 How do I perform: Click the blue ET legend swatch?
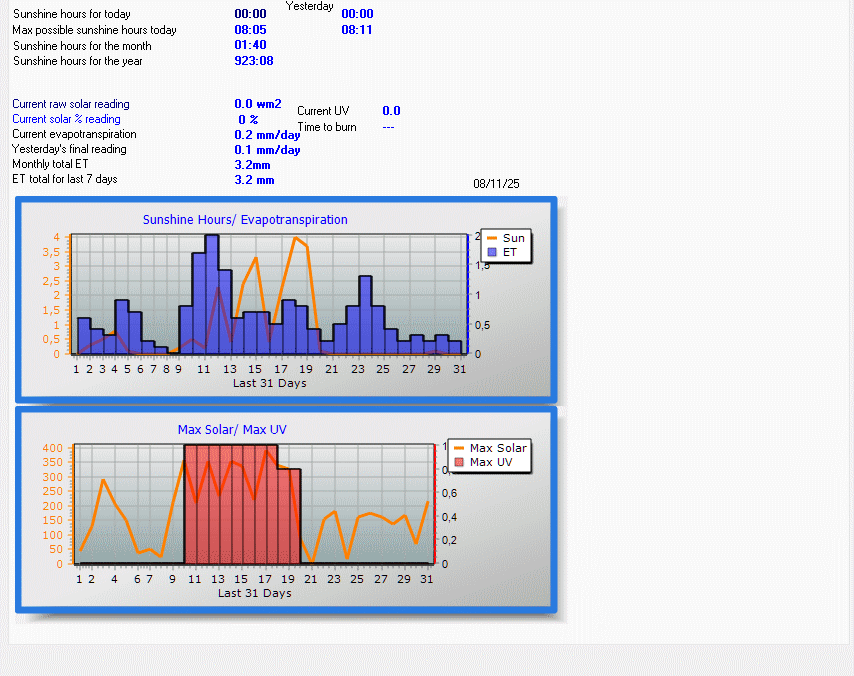[x=491, y=253]
